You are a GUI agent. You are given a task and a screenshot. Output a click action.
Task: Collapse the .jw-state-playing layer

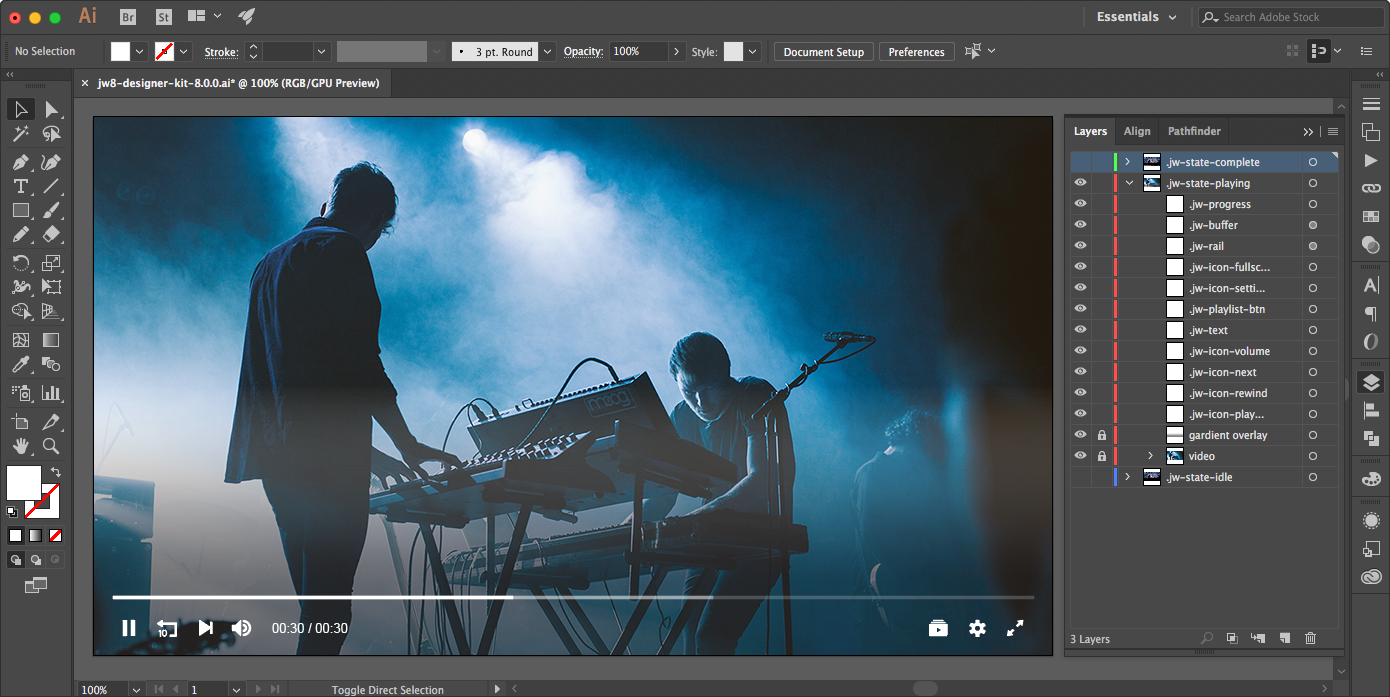pyautogui.click(x=1129, y=183)
